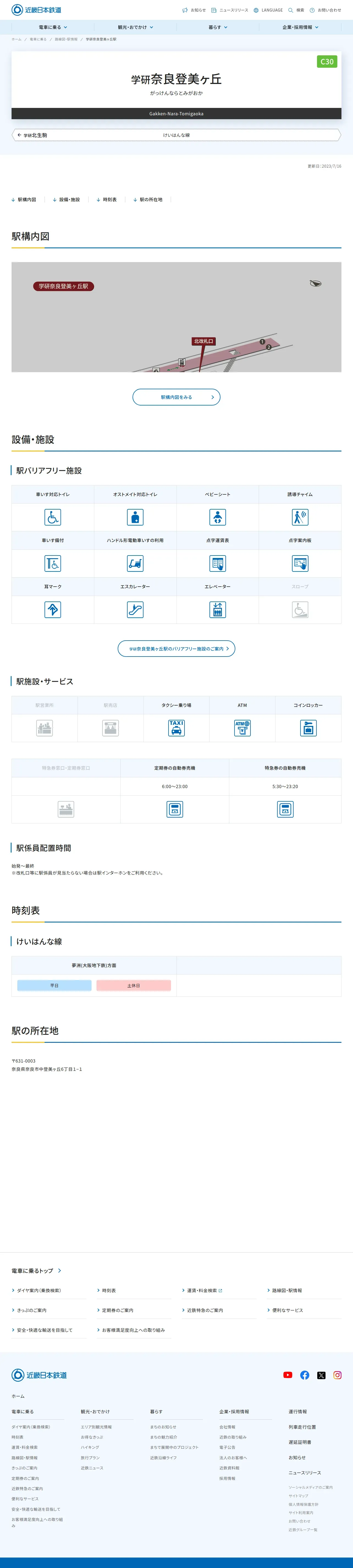Click the Instagram icon in footer
Screen dimensions: 353x1568
point(337,1375)
